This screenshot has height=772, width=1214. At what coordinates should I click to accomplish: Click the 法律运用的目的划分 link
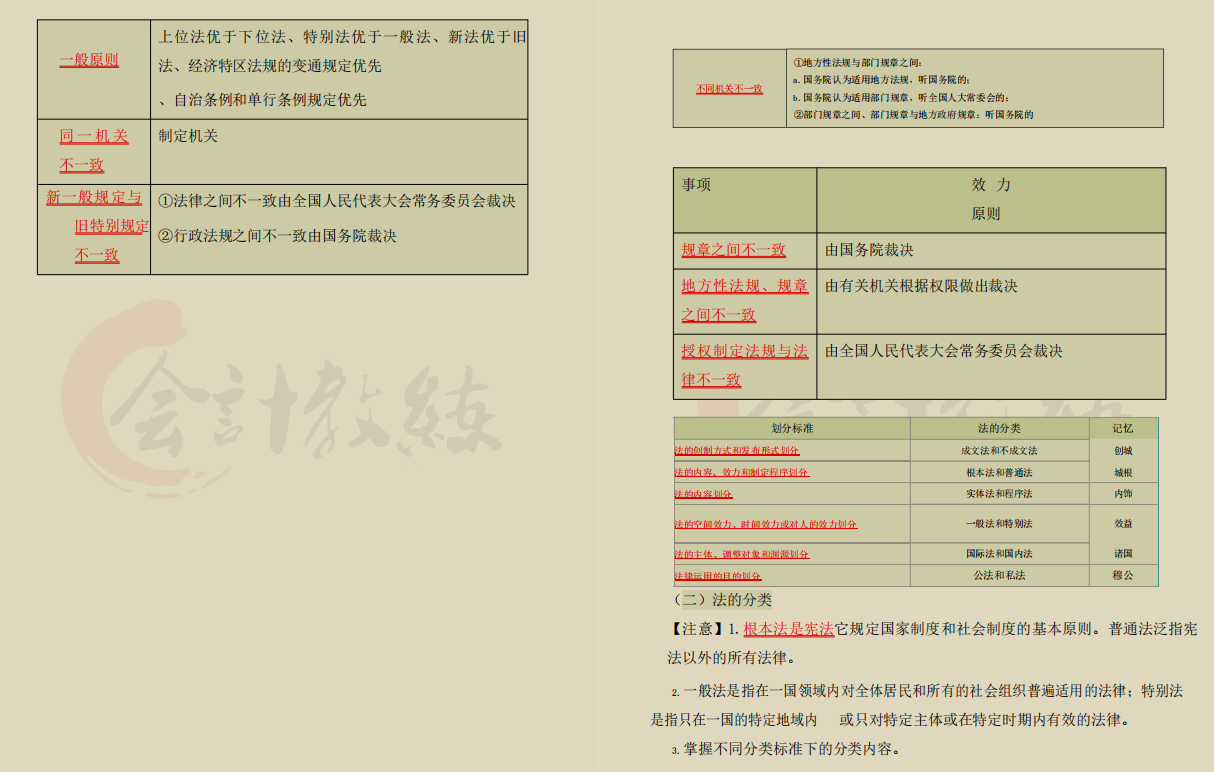point(717,575)
